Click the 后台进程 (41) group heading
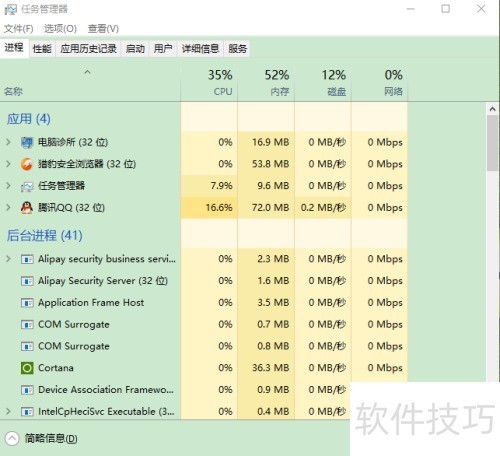The height and width of the screenshot is (456, 500). click(x=44, y=236)
